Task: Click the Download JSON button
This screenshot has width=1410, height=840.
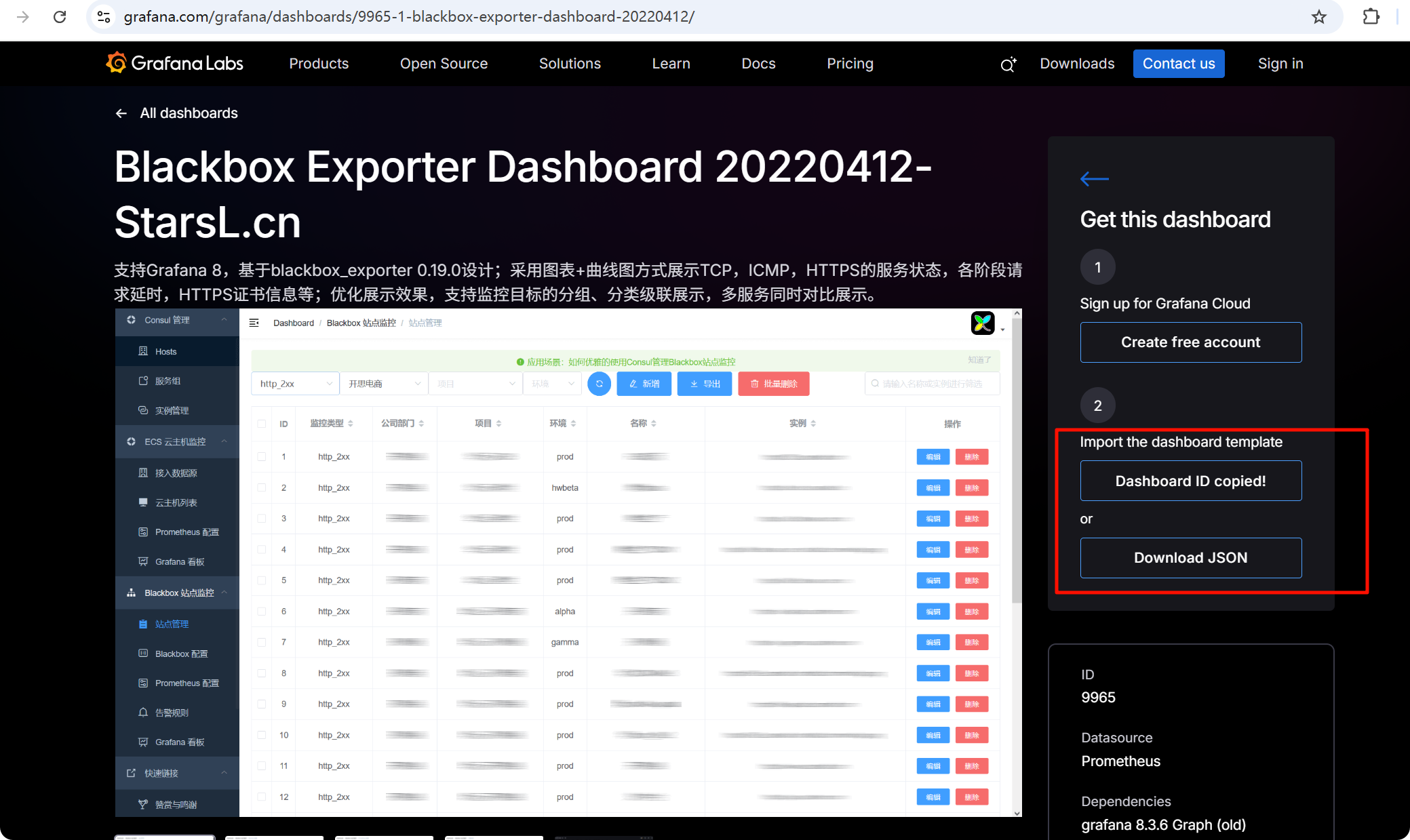Action: [x=1190, y=557]
